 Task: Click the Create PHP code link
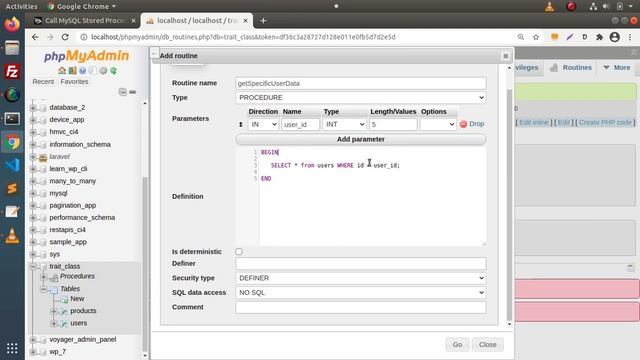[x=605, y=122]
